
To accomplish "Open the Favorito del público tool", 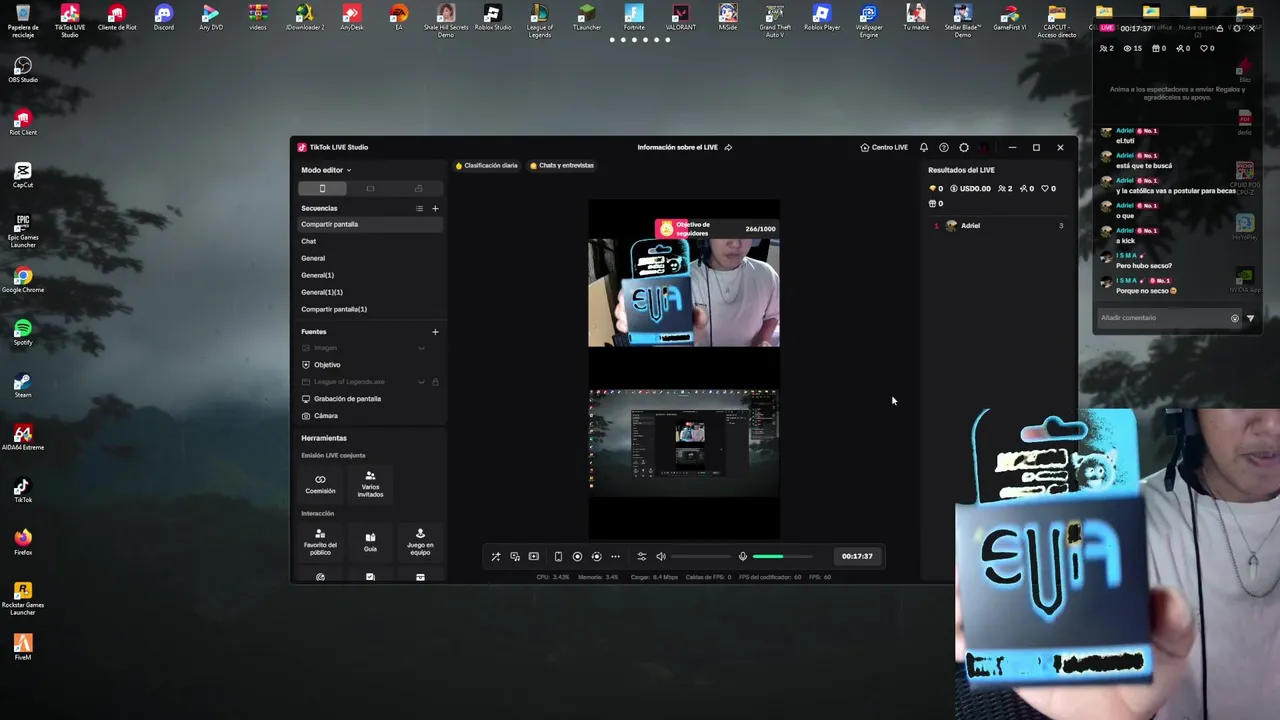I will coord(320,542).
